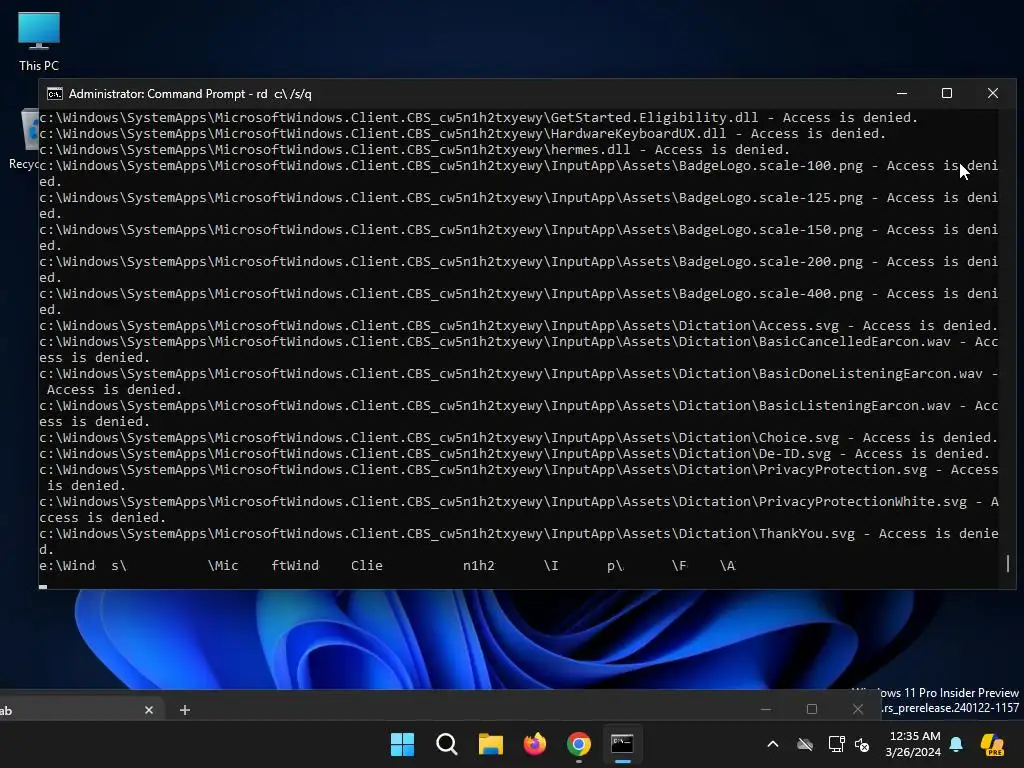Open Firefox from the taskbar
The width and height of the screenshot is (1024, 768).
pos(535,744)
